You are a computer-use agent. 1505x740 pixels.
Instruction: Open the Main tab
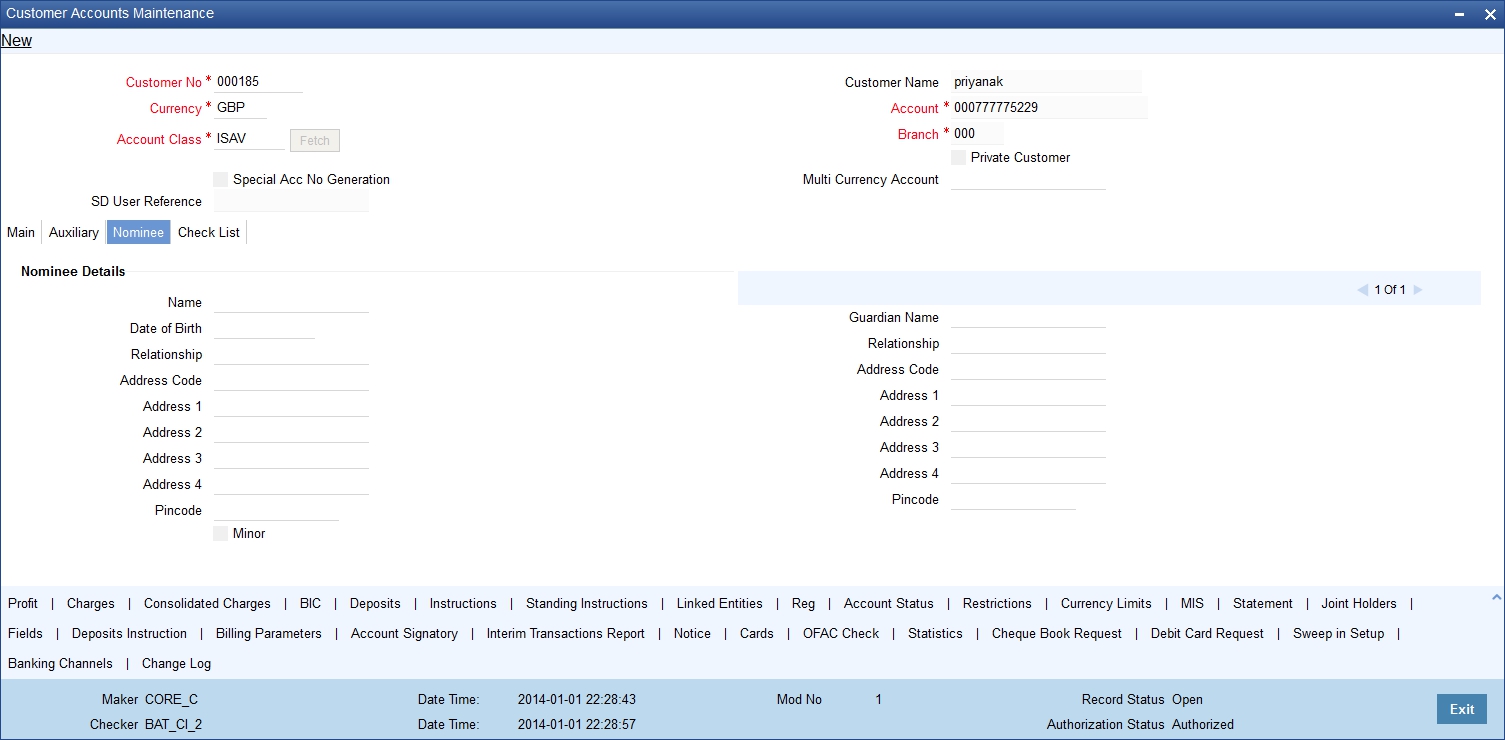pyautogui.click(x=21, y=232)
